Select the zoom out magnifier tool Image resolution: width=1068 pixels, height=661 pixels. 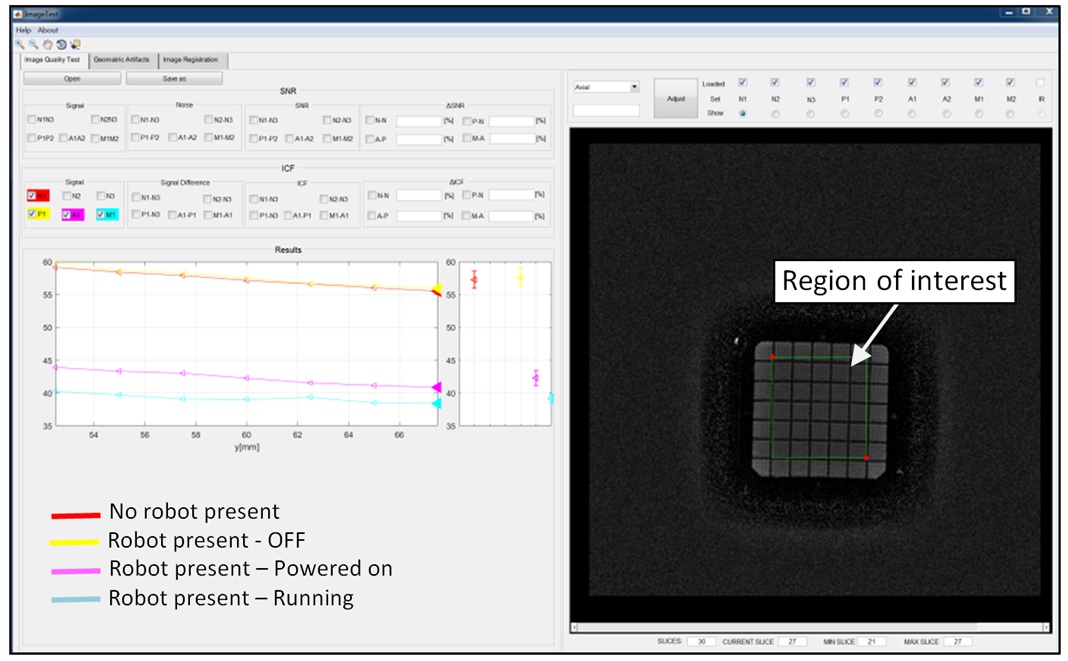[x=33, y=44]
